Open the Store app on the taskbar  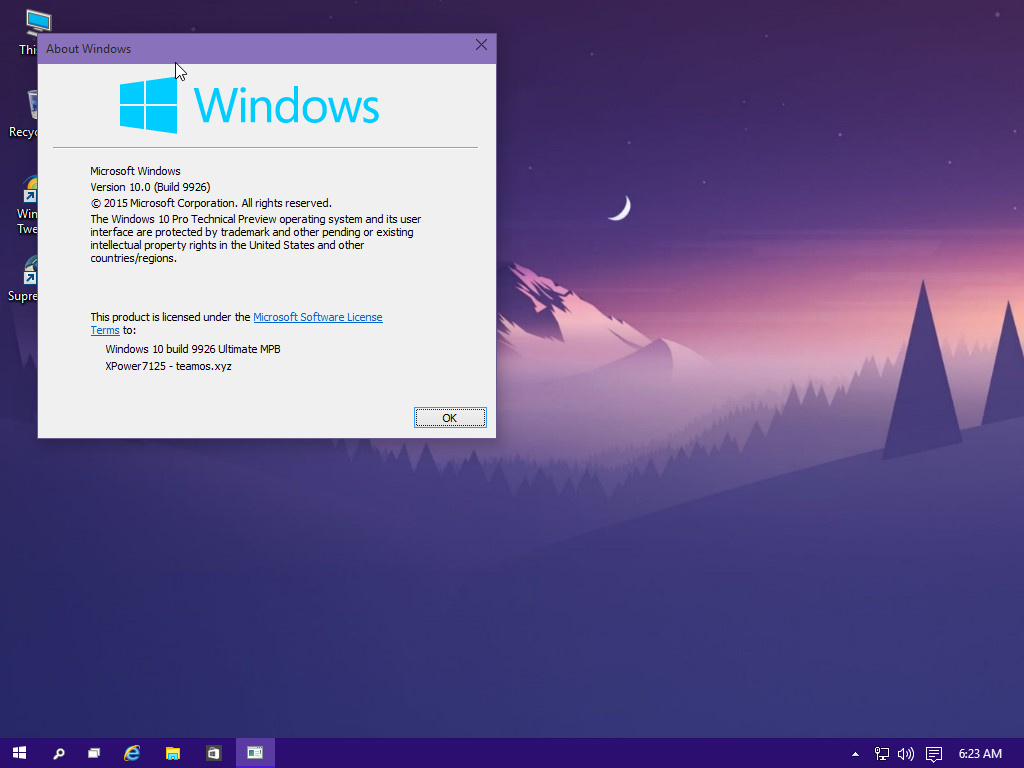[213, 753]
